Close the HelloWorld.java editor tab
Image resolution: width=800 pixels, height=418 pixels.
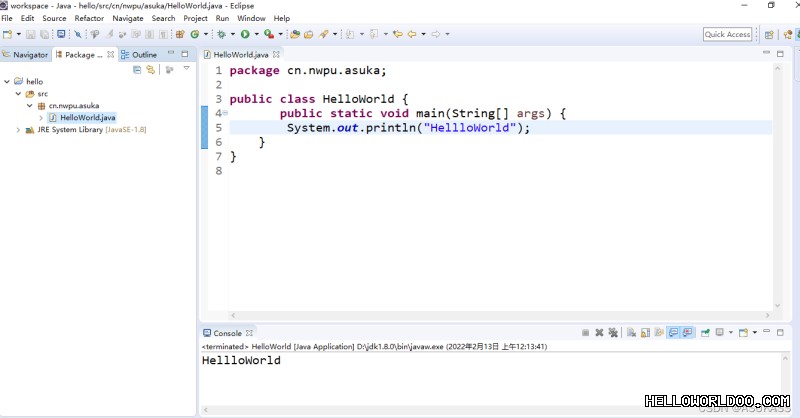pyautogui.click(x=276, y=54)
